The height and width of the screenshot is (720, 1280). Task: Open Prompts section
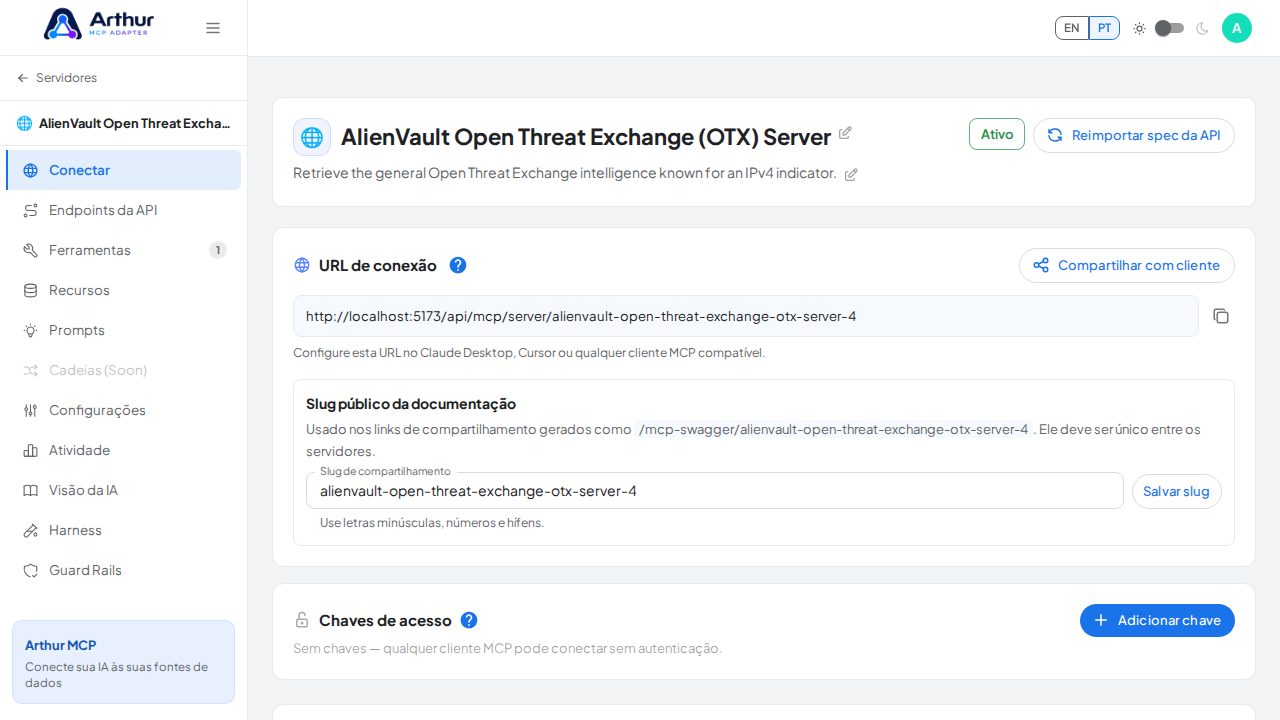pyautogui.click(x=123, y=330)
